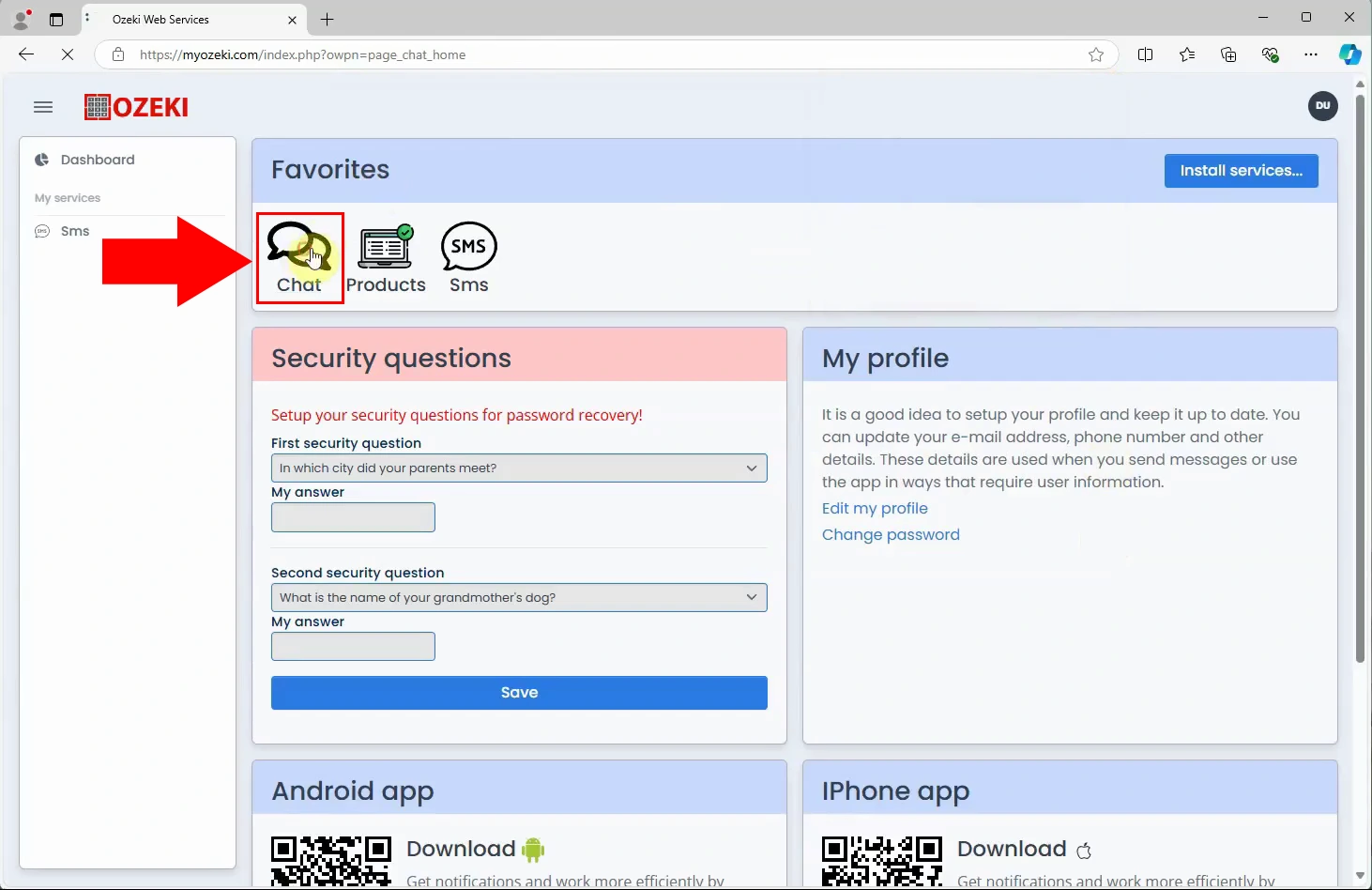Click the iPhone Download link
1372x890 pixels.
tap(1012, 849)
